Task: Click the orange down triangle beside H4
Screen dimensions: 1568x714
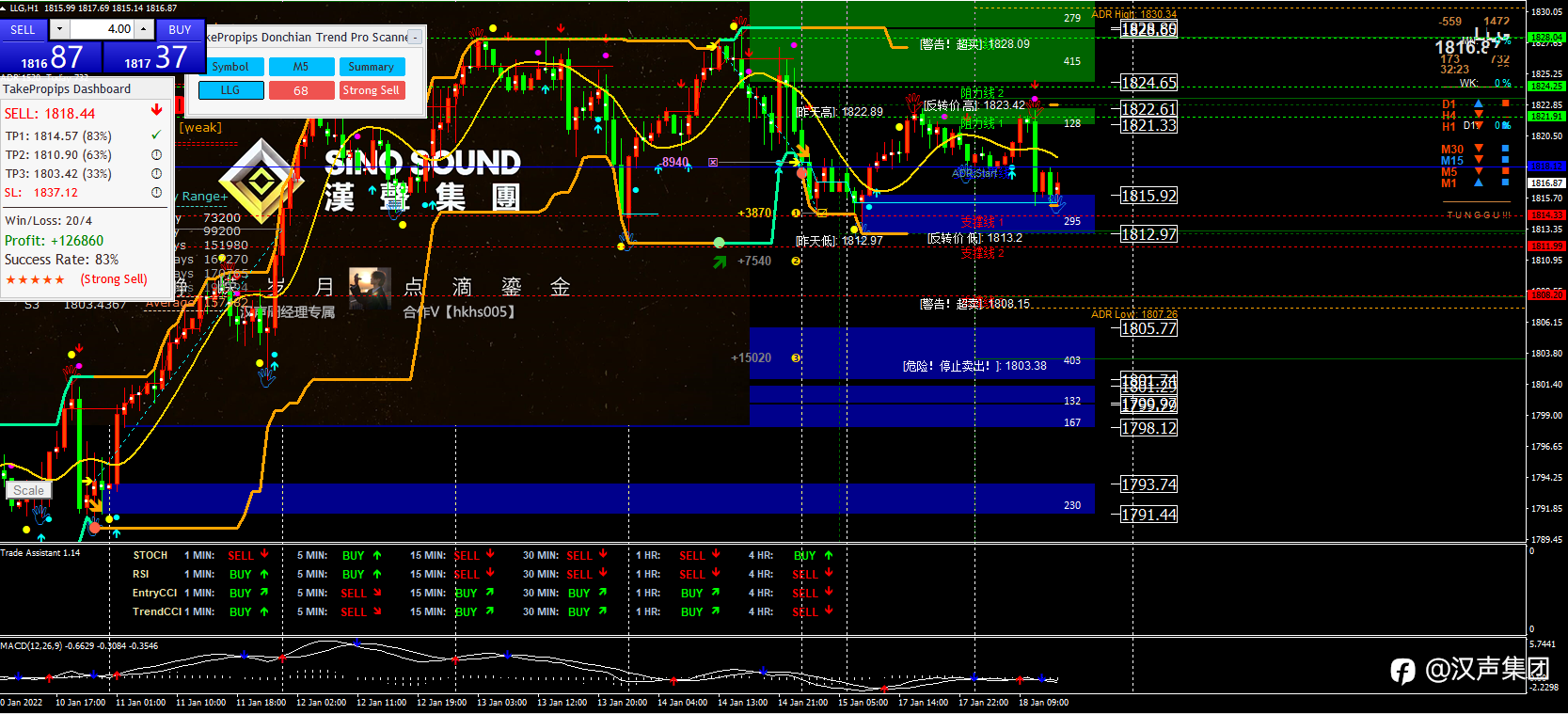Action: (1479, 115)
